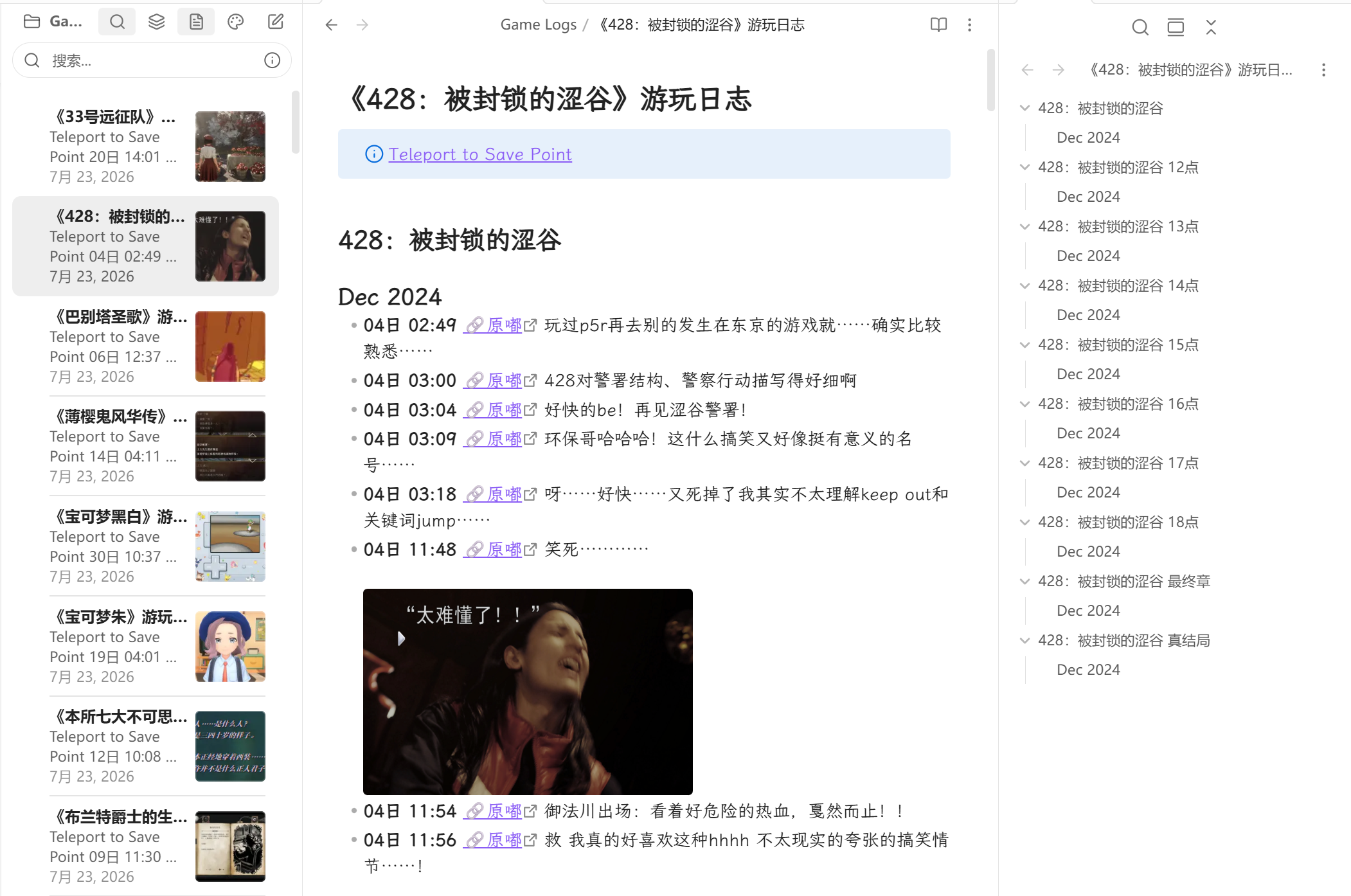Jump to 428：被封锁的涩谷 14点 heading
Screen dimensions: 1351x896
pos(1118,285)
